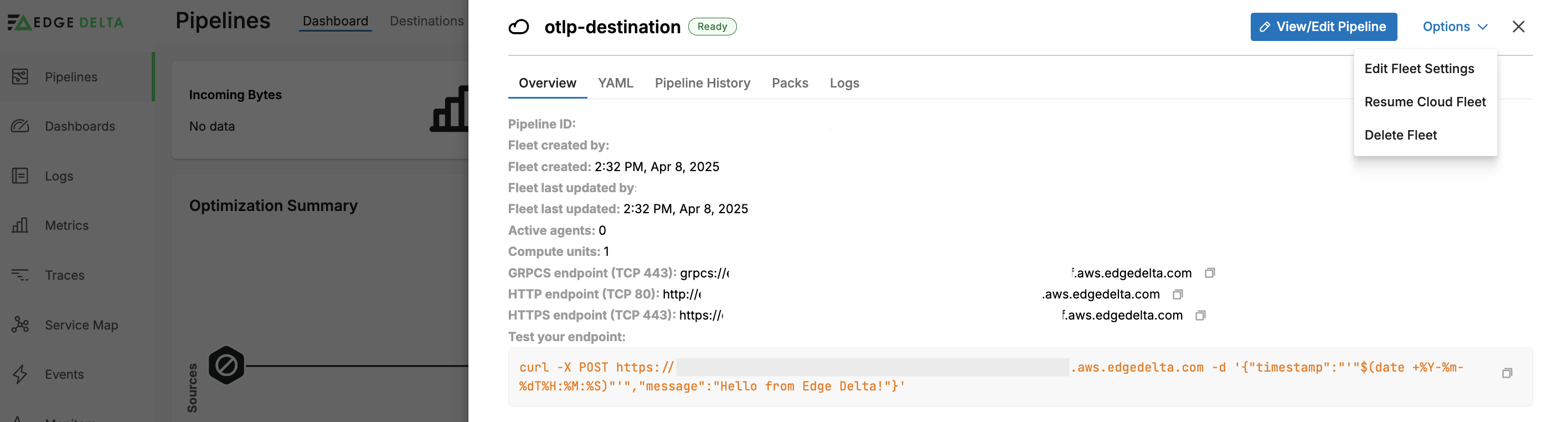Image resolution: width=1568 pixels, height=422 pixels.
Task: Click the Edge Delta logo
Action: 65,23
